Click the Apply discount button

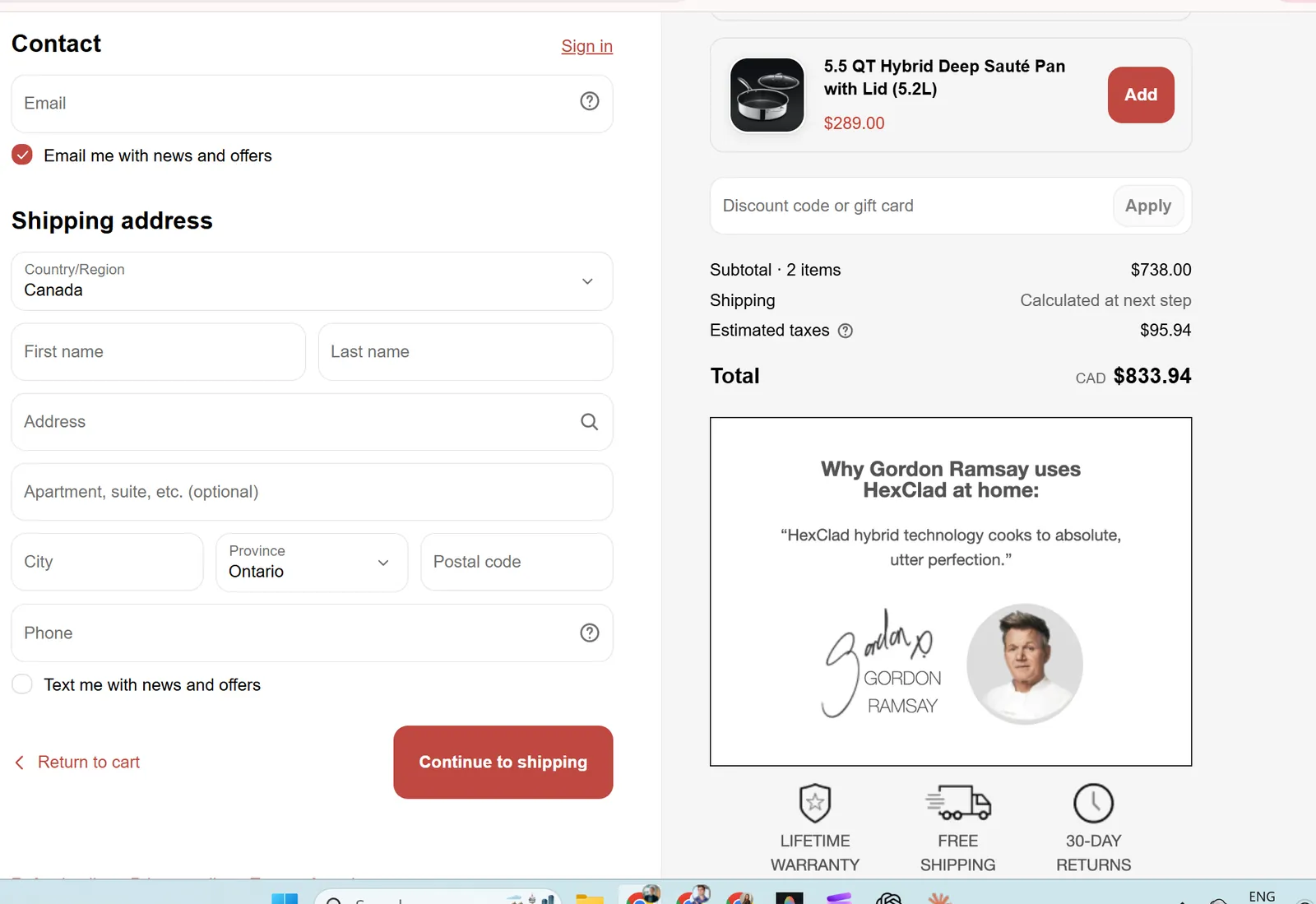click(1148, 206)
